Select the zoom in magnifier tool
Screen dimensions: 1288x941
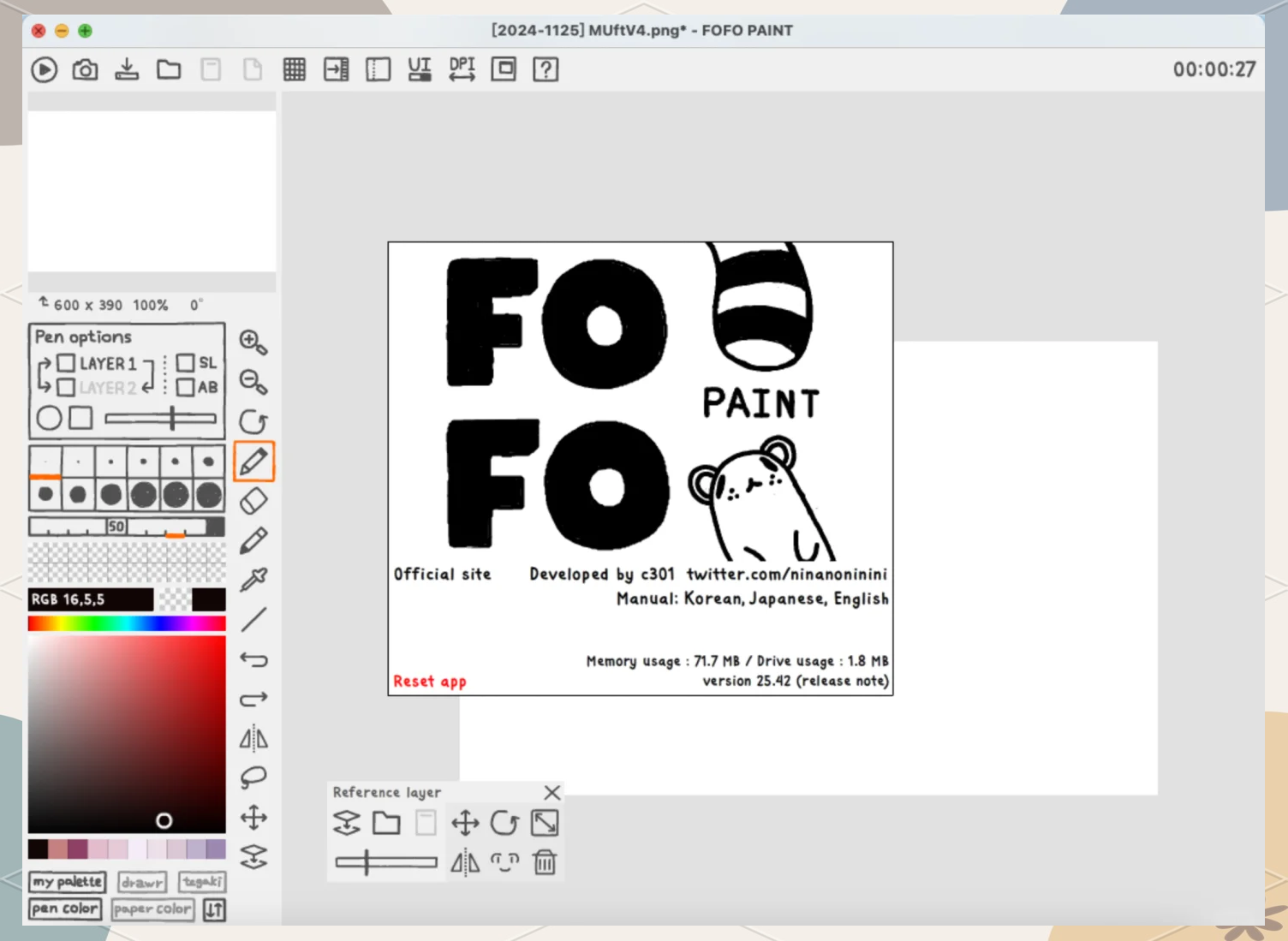point(253,342)
